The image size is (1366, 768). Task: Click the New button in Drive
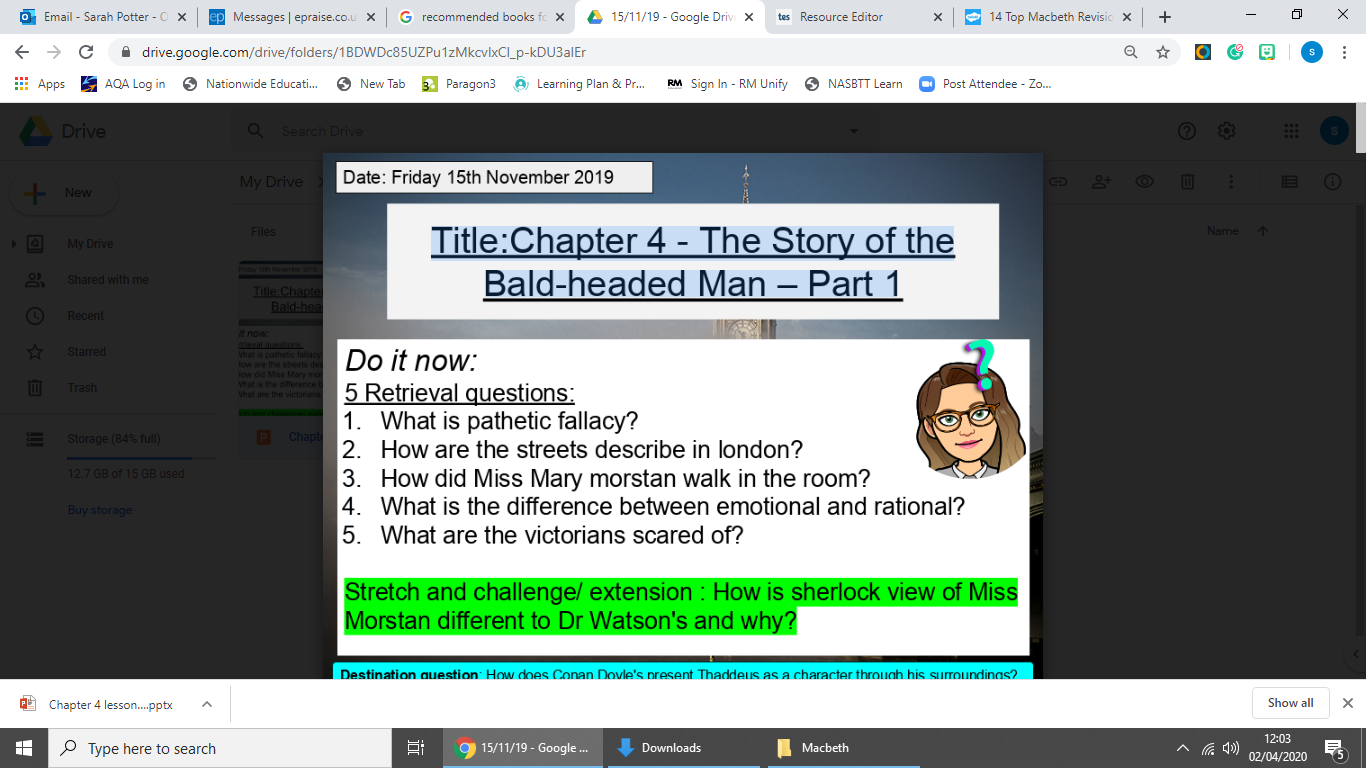point(64,193)
